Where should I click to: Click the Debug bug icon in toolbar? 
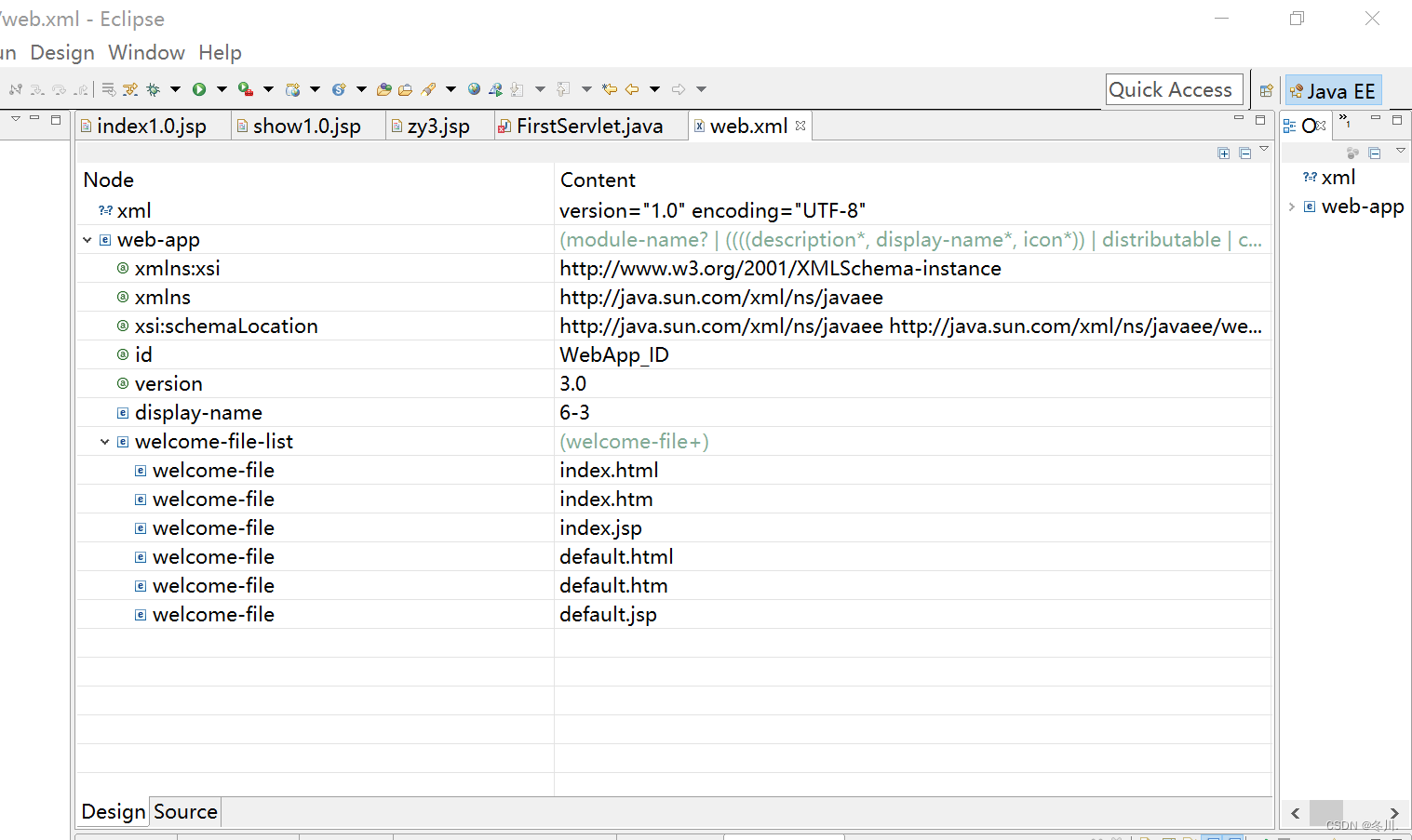click(153, 89)
